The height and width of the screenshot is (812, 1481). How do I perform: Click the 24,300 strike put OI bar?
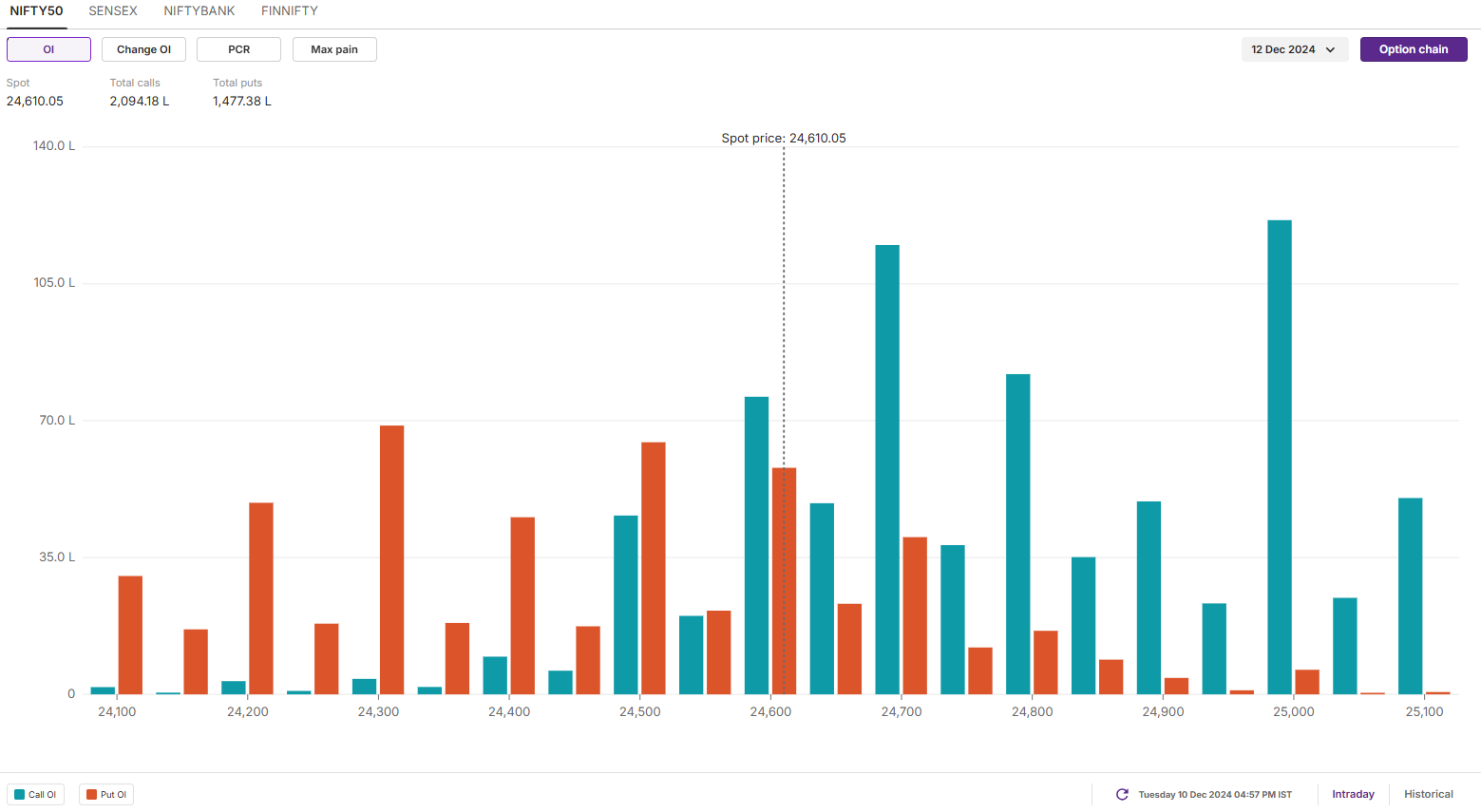pos(391,559)
